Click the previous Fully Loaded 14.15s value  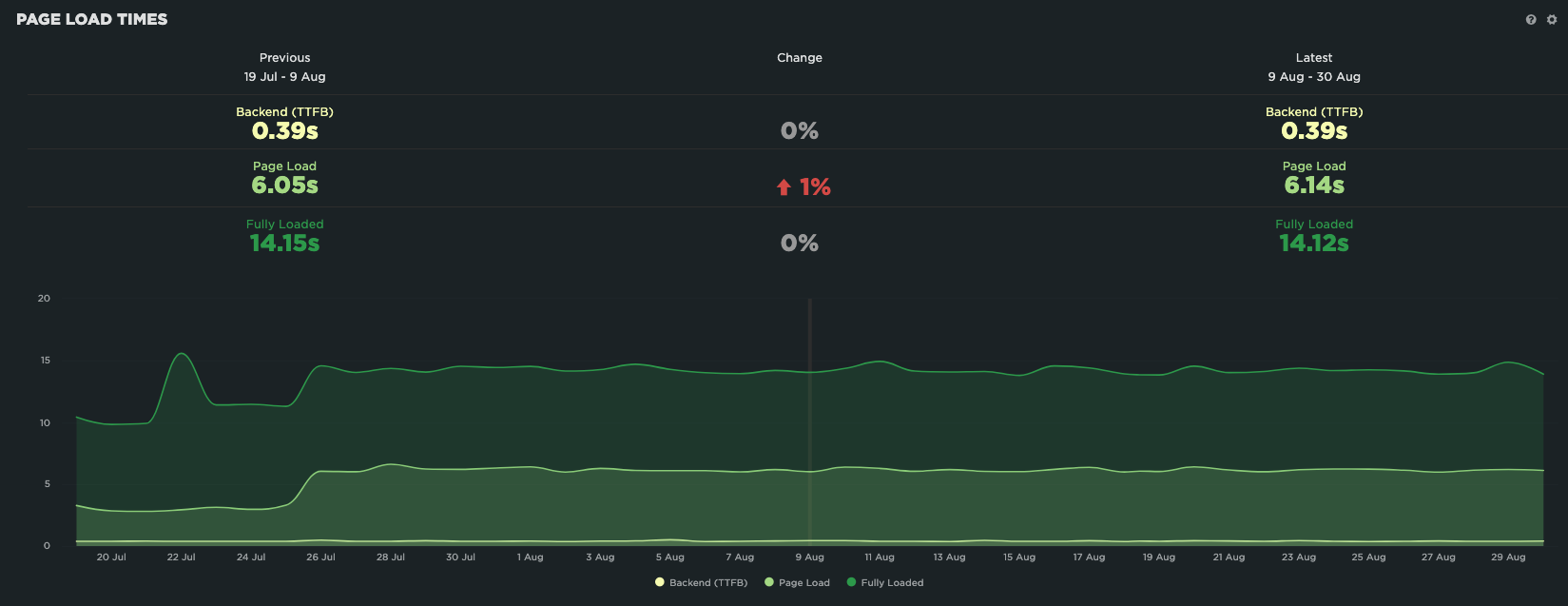click(284, 244)
